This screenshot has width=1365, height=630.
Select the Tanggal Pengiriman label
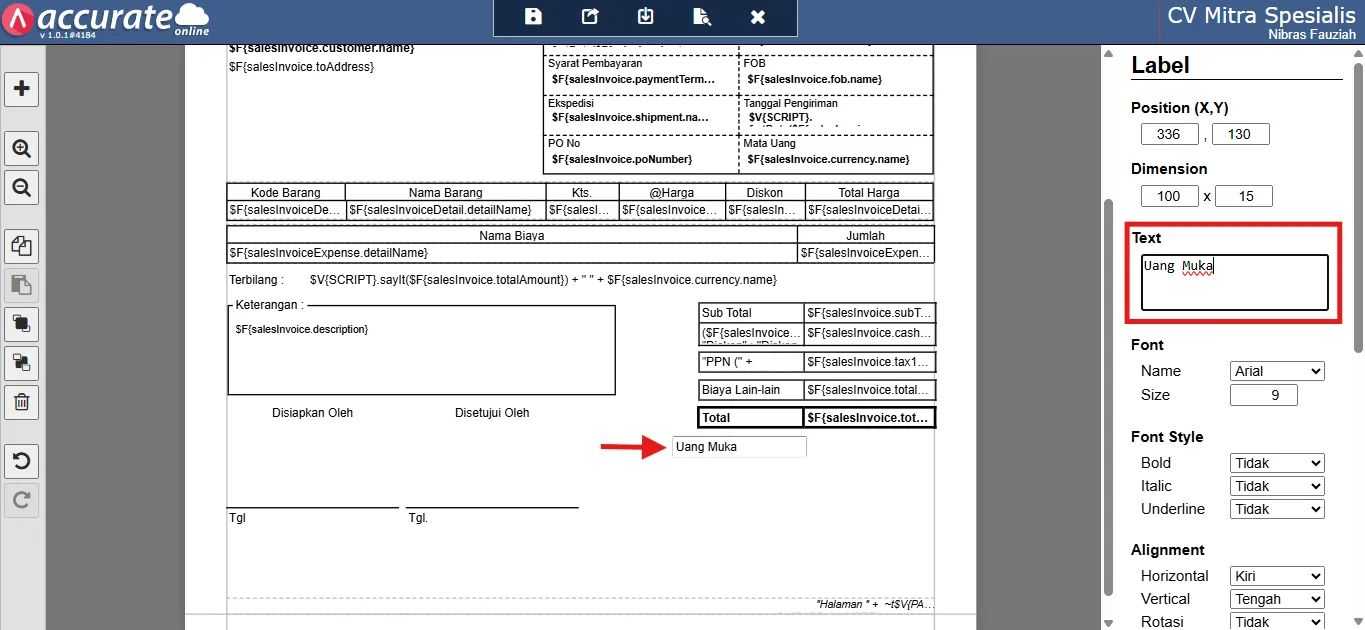click(x=790, y=103)
